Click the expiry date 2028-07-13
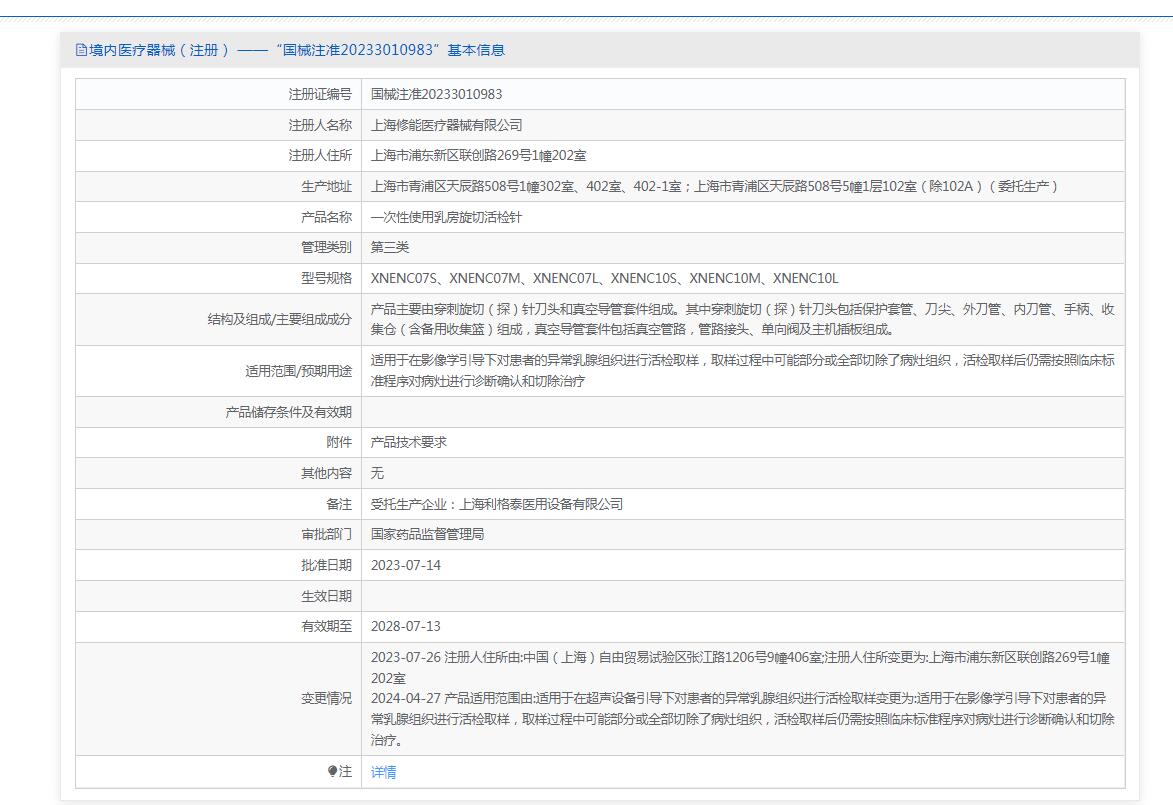 point(405,626)
